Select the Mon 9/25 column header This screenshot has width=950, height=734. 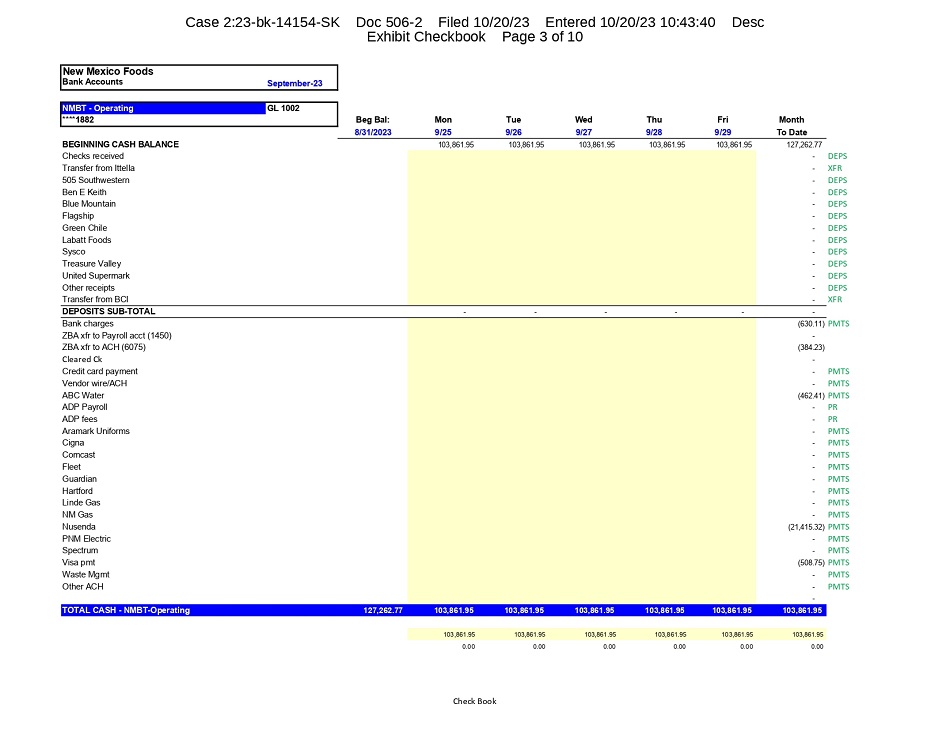click(x=443, y=126)
